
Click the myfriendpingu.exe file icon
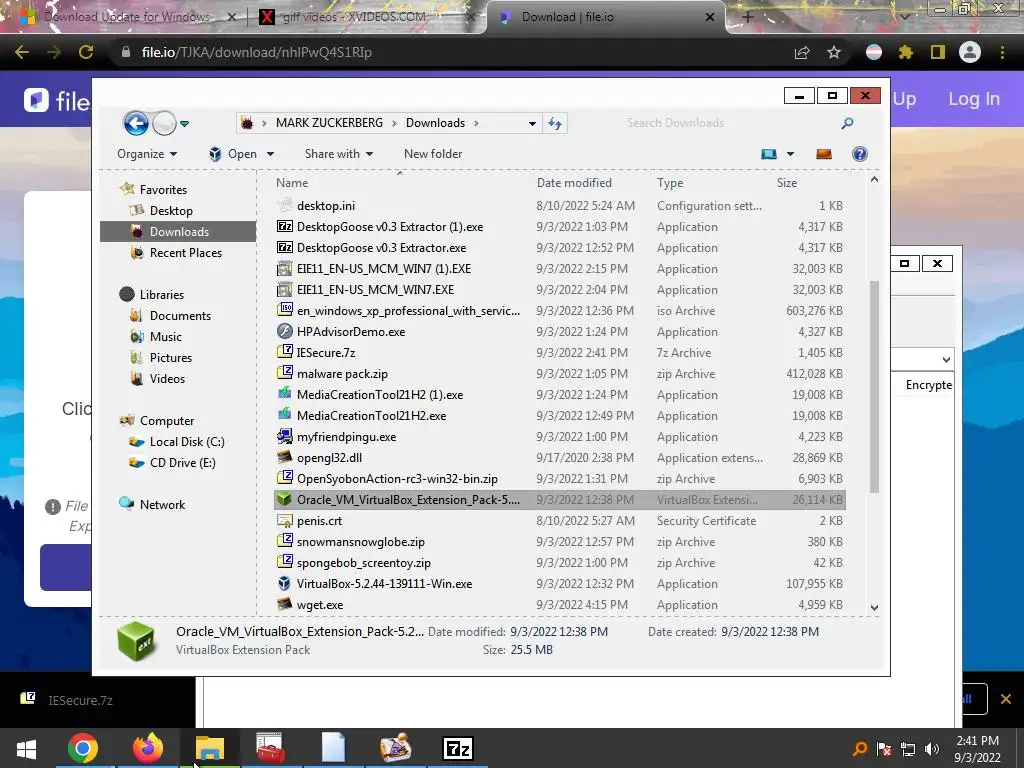(x=285, y=436)
